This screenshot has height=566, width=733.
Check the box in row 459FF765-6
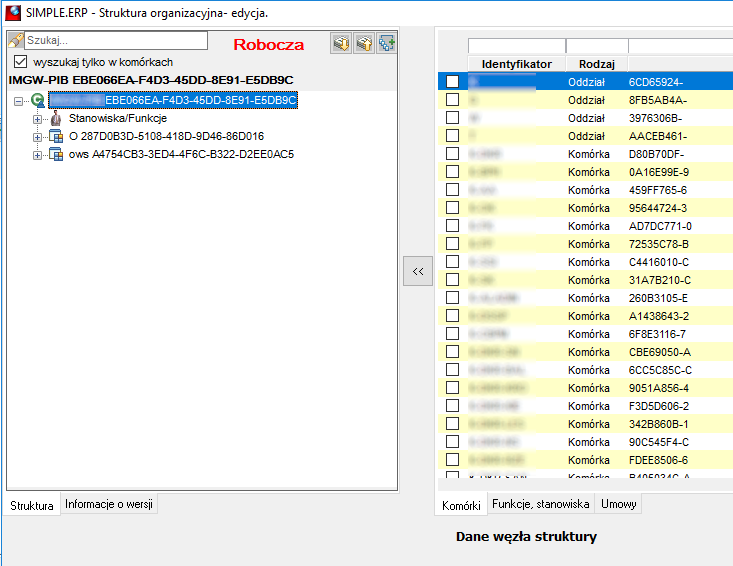point(453,189)
